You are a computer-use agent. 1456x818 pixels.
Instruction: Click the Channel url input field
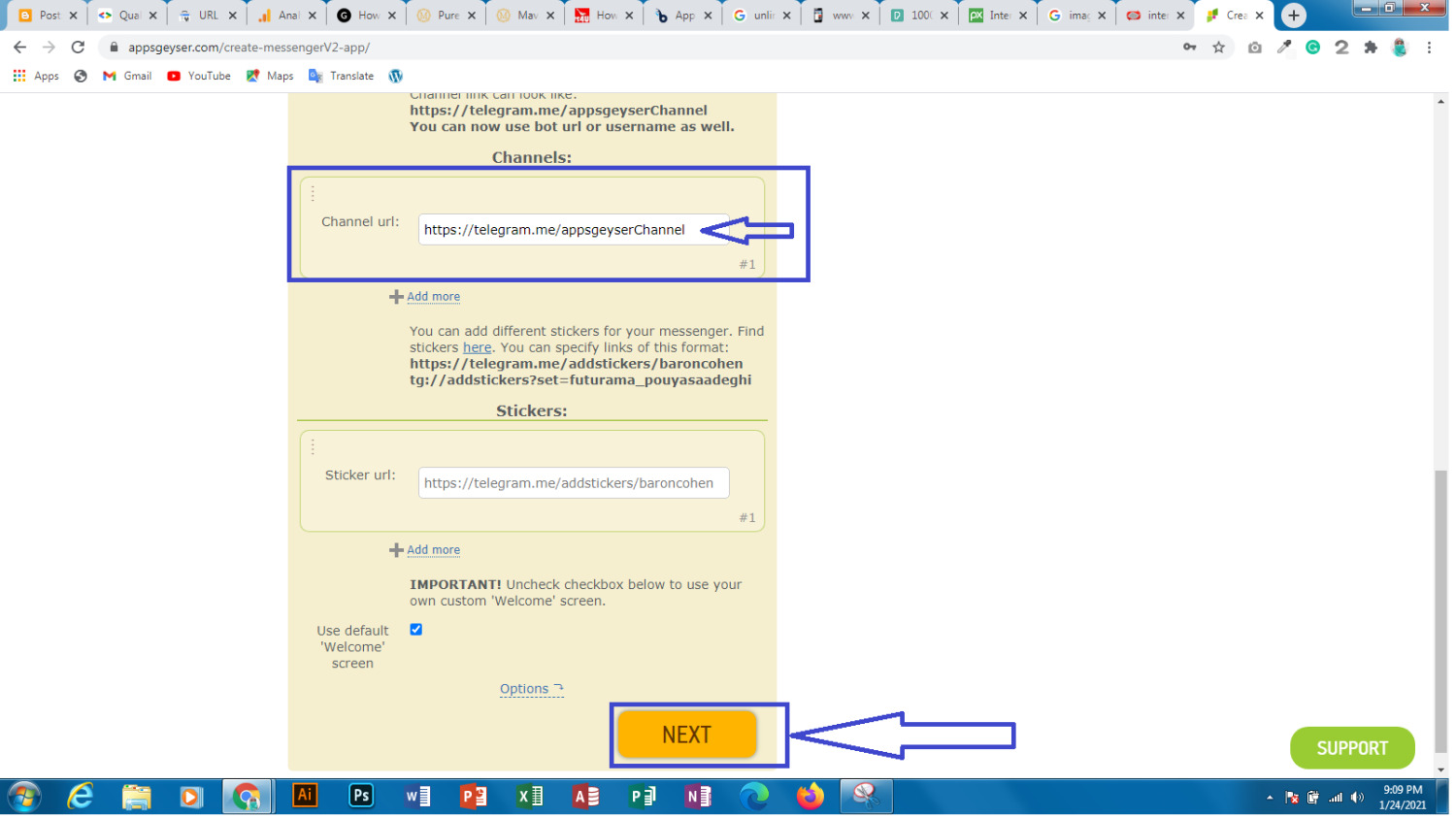tap(563, 230)
